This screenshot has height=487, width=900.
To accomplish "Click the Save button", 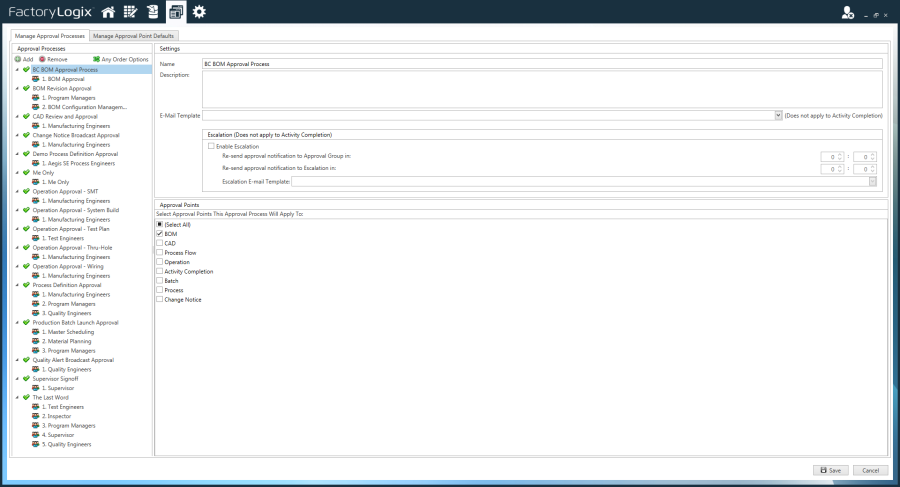I will coord(829,470).
